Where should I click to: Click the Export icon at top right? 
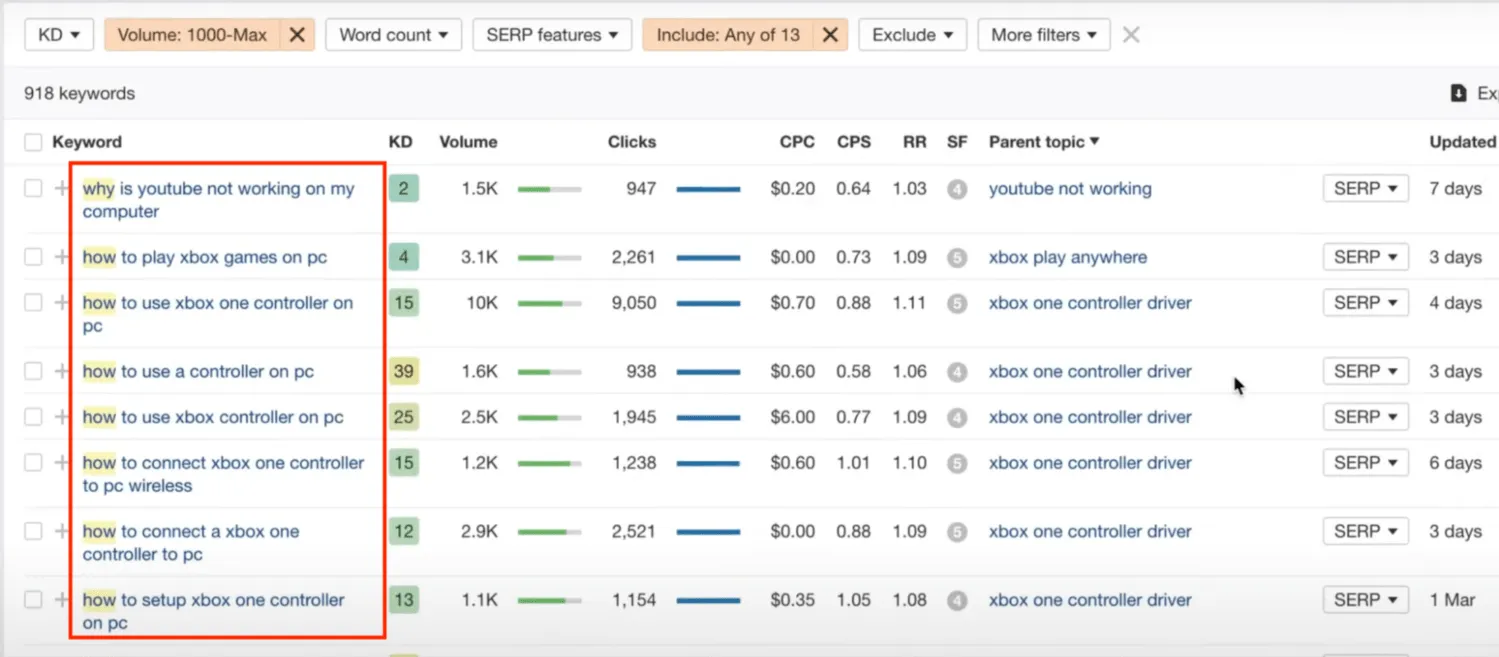(1459, 93)
